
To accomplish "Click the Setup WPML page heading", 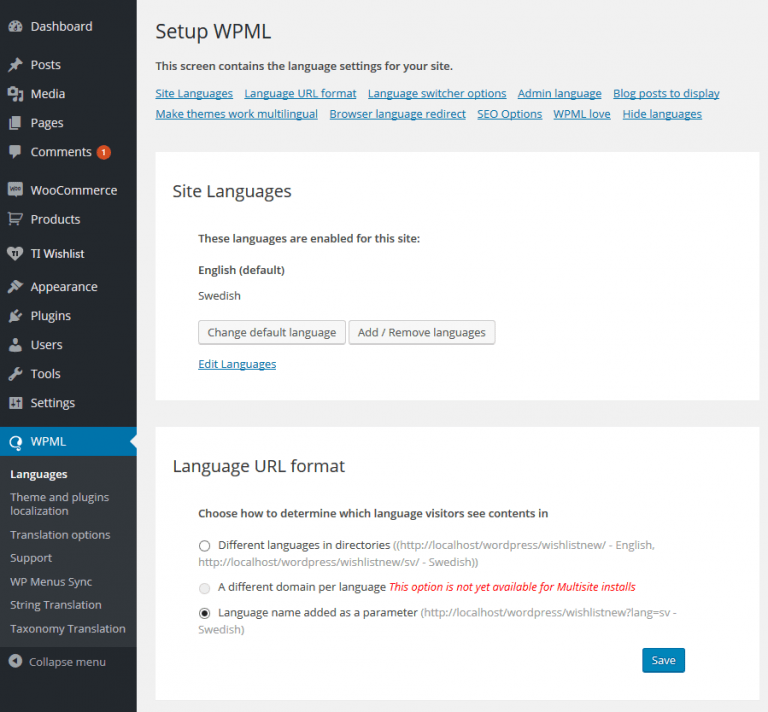I will (213, 32).
